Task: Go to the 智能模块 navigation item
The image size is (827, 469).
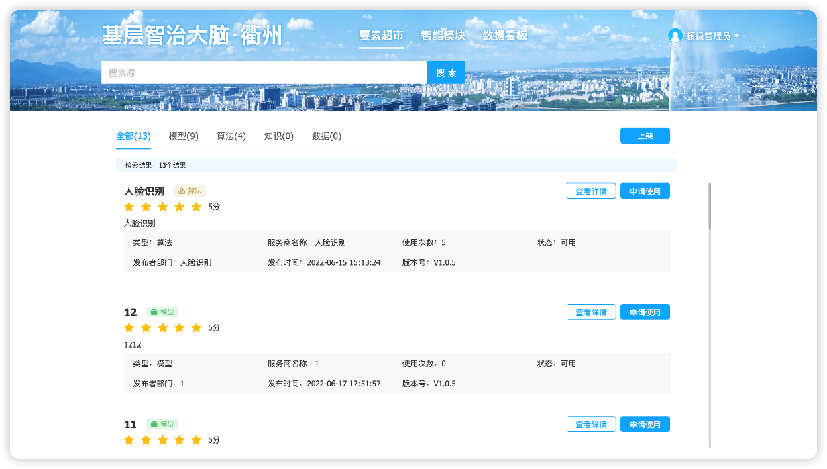Action: (x=442, y=36)
